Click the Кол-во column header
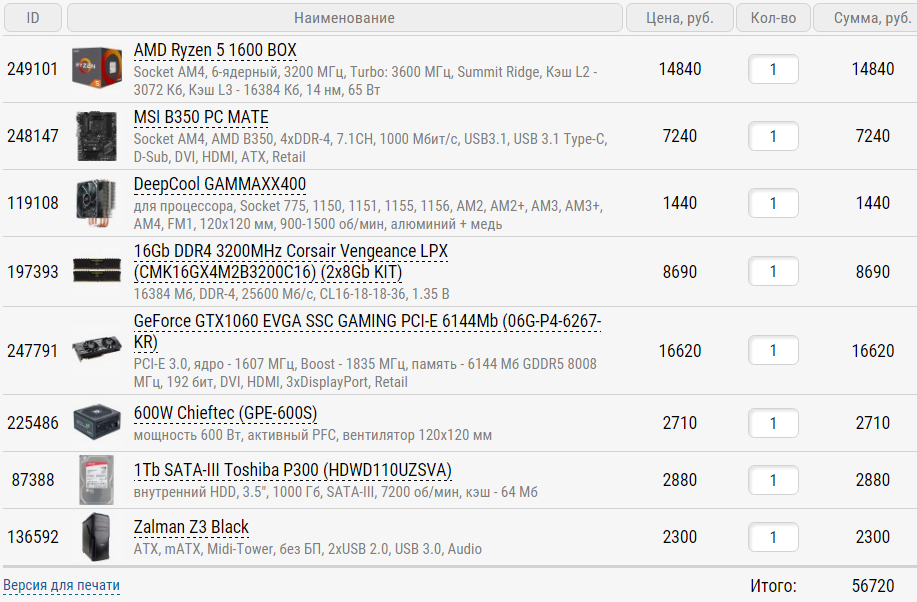This screenshot has height=602, width=917. pyautogui.click(x=773, y=18)
